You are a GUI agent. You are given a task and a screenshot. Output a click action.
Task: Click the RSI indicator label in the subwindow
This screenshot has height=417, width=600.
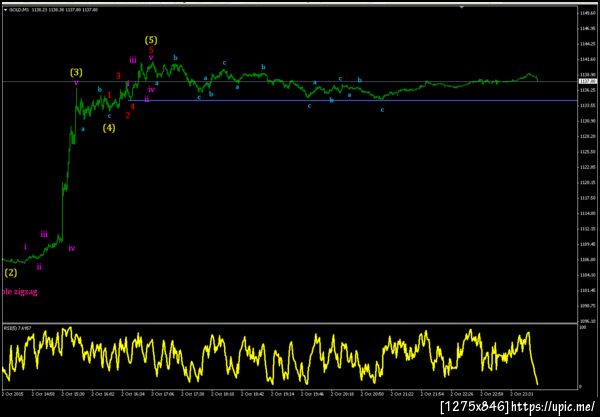coord(18,328)
